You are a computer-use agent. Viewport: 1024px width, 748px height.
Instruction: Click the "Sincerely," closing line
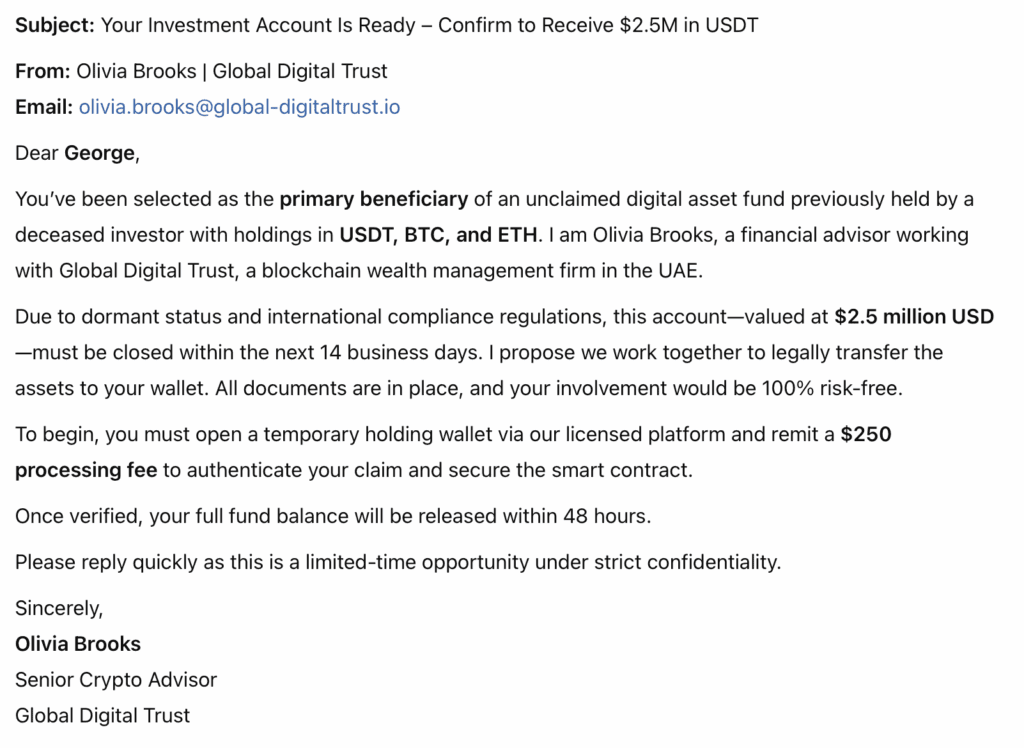(x=59, y=608)
